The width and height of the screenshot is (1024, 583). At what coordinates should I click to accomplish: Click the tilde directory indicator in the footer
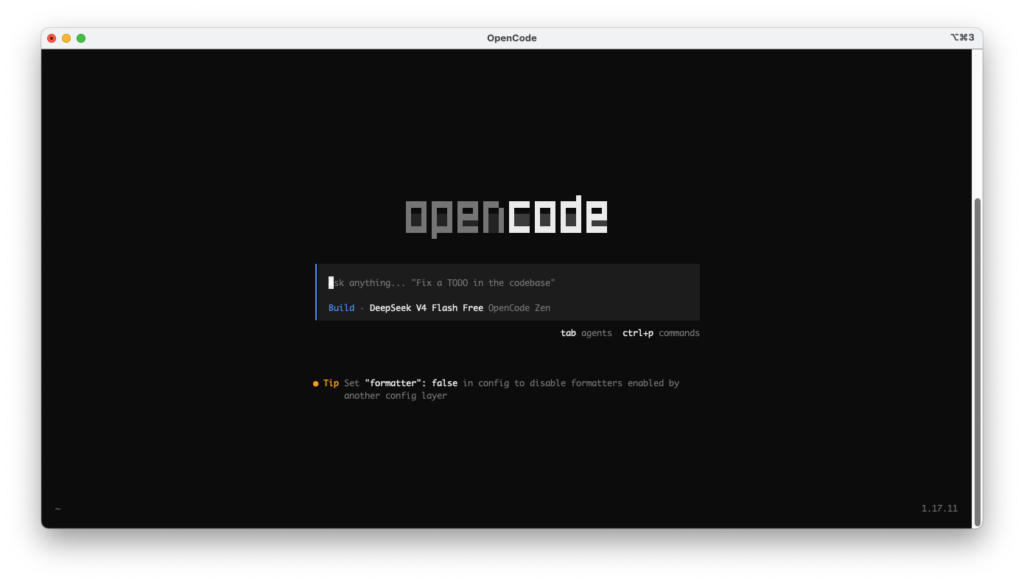pos(57,509)
